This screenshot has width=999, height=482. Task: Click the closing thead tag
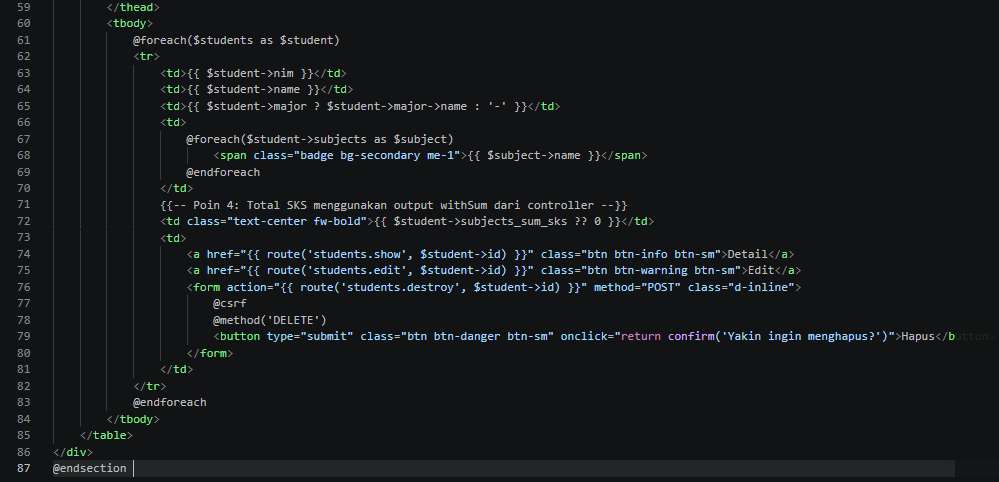click(x=133, y=7)
